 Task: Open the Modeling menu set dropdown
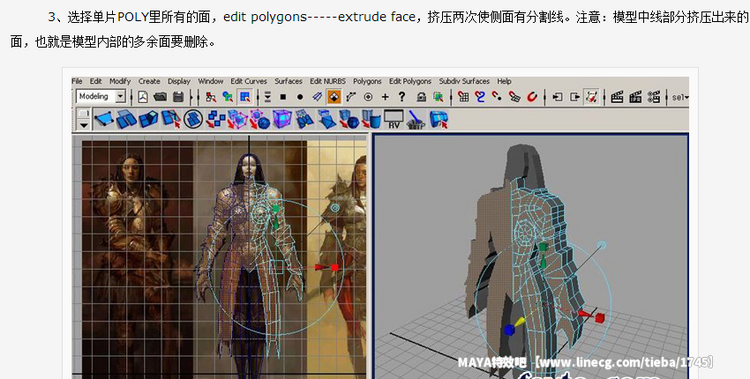(101, 97)
